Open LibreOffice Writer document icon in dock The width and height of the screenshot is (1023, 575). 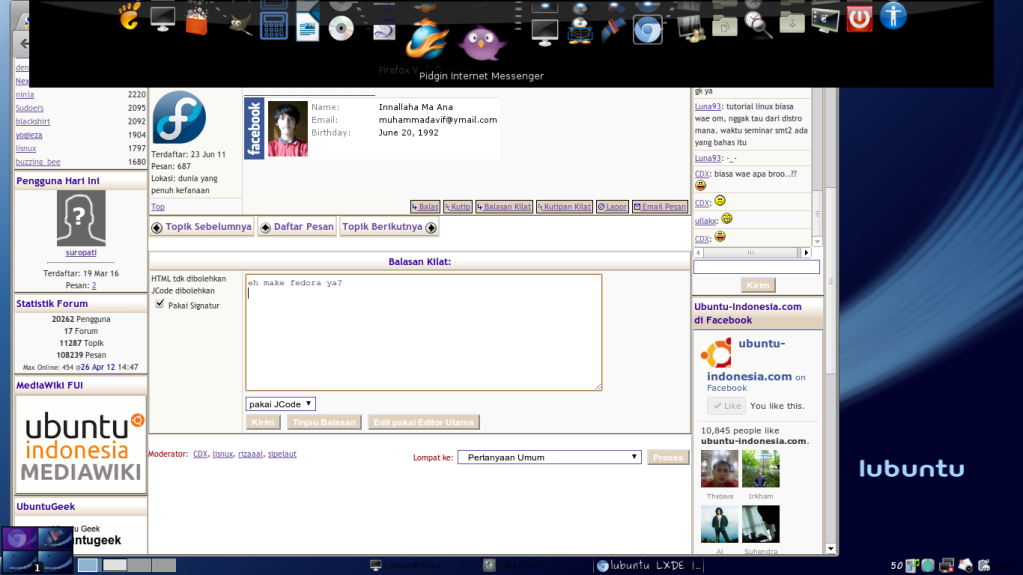307,28
